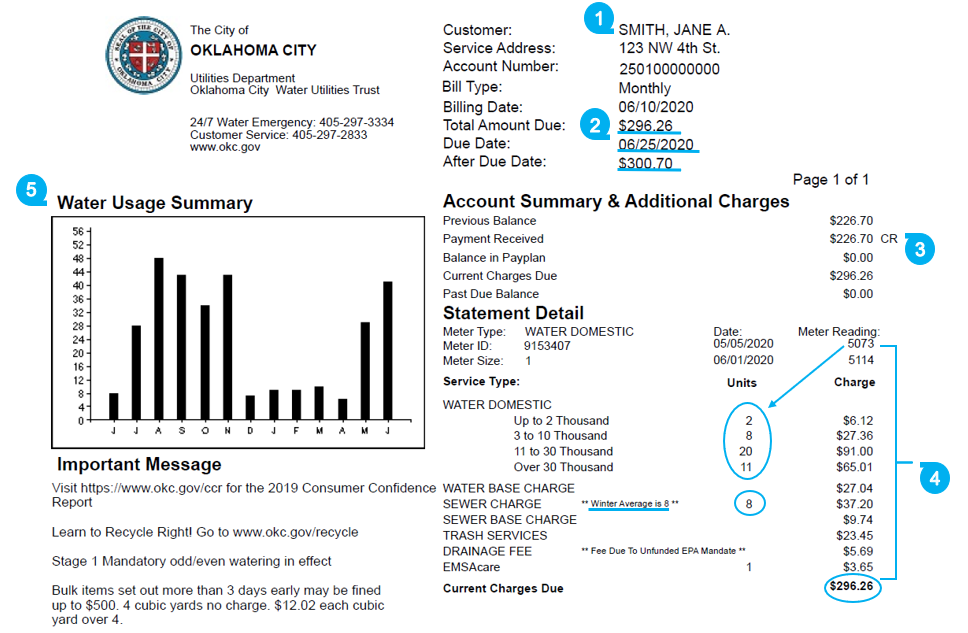The height and width of the screenshot is (633, 968).
Task: Select the SEWER CHARGE amount $37.20
Action: (x=855, y=504)
